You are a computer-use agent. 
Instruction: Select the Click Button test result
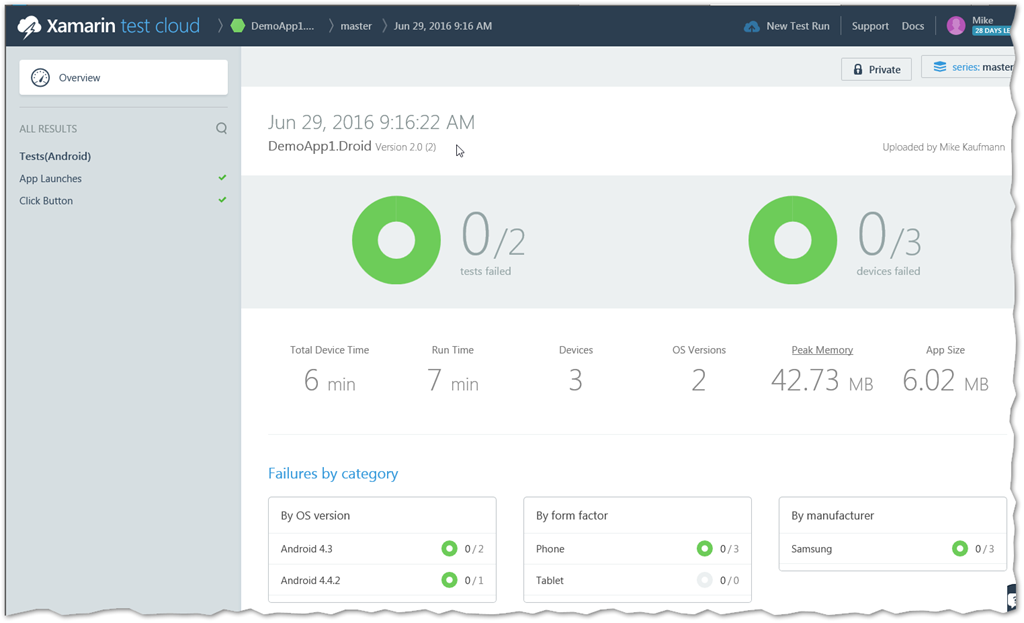click(x=46, y=201)
